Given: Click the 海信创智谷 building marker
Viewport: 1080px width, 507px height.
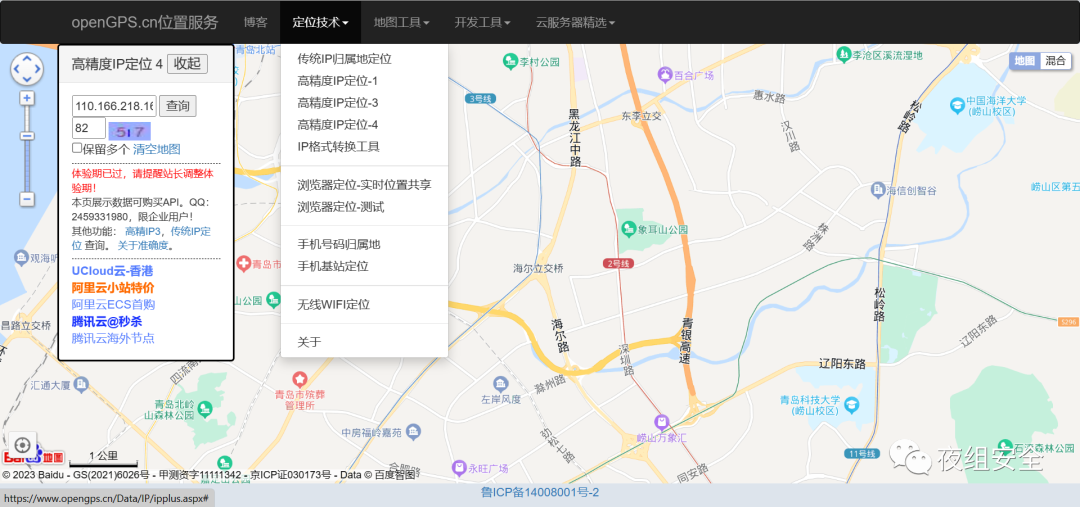Looking at the screenshot, I should [878, 189].
